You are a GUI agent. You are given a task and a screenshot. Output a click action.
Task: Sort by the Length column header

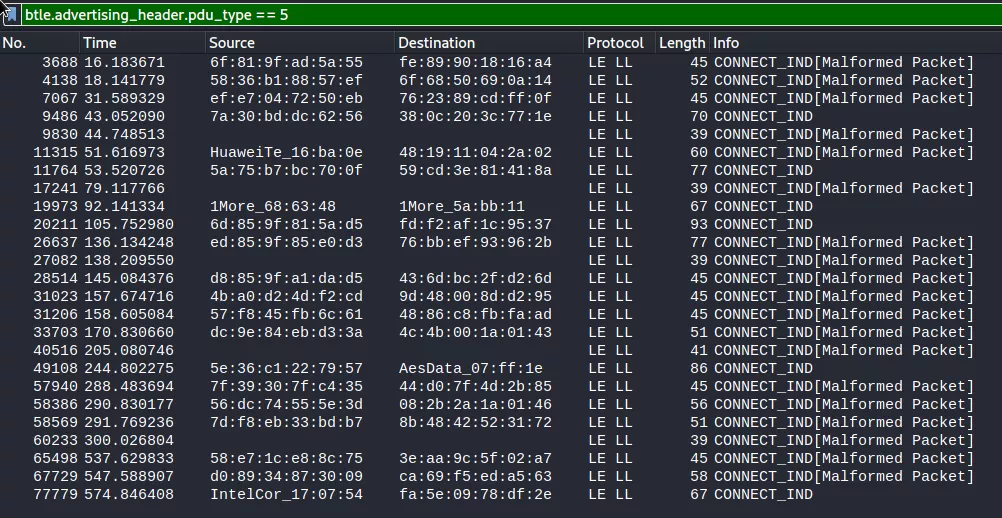click(682, 43)
